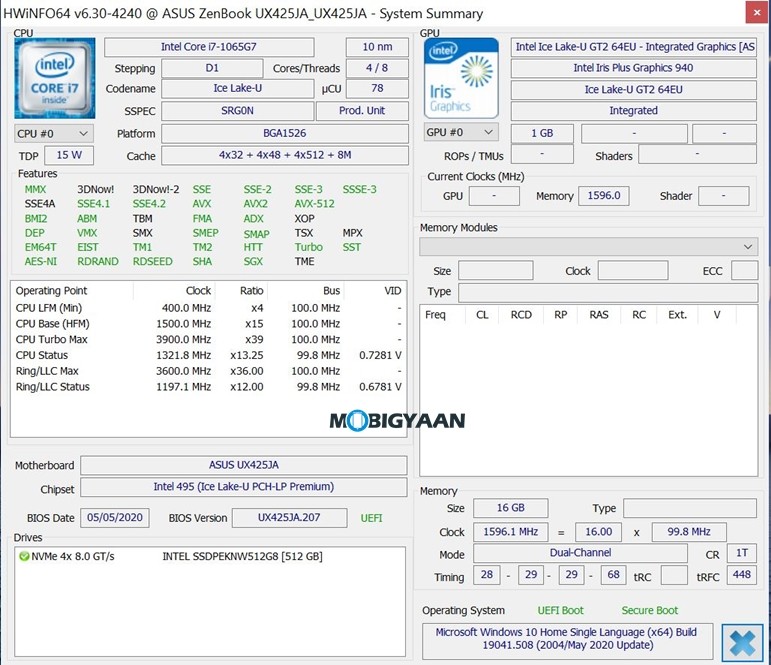
Task: Open the CPU #0 selector dropdown
Action: pos(54,134)
